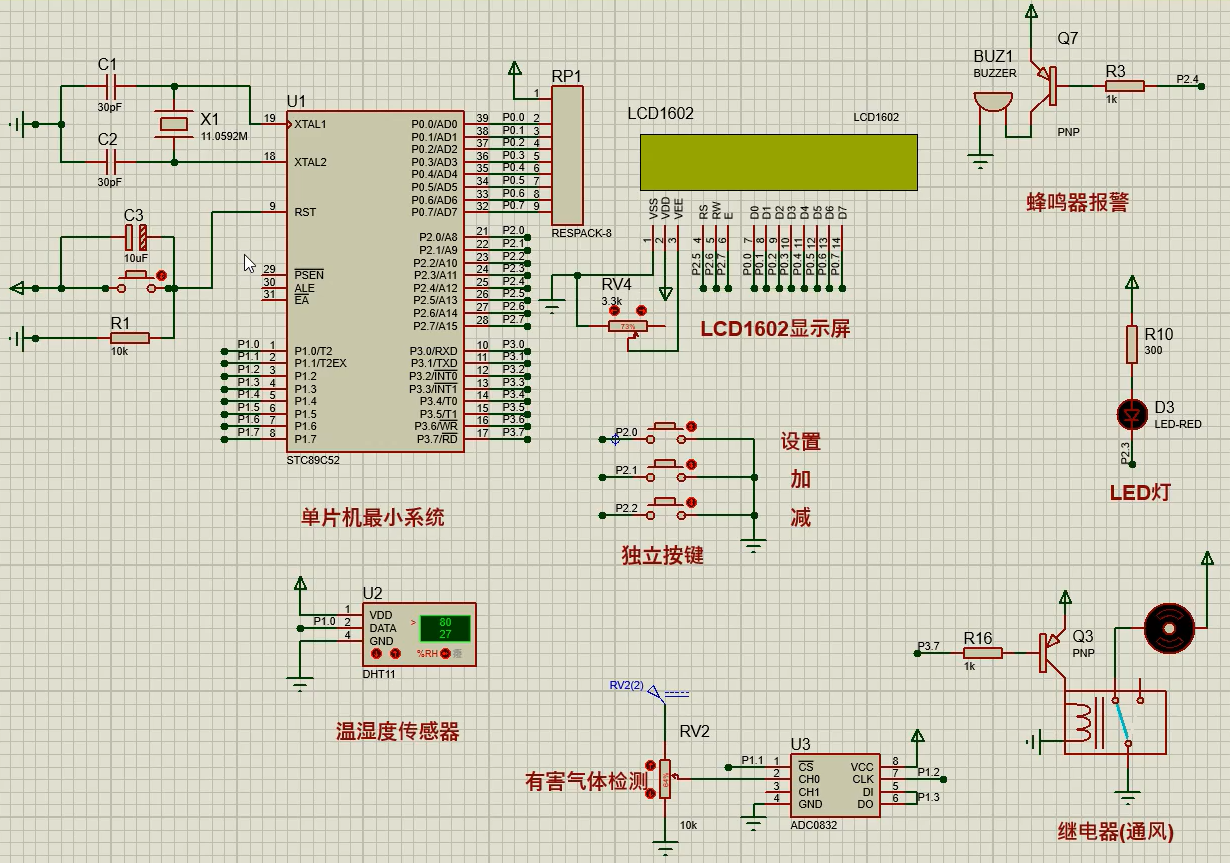Select the ventilation fan motor symbol
Screen dimensions: 1230x863
coord(1167,627)
